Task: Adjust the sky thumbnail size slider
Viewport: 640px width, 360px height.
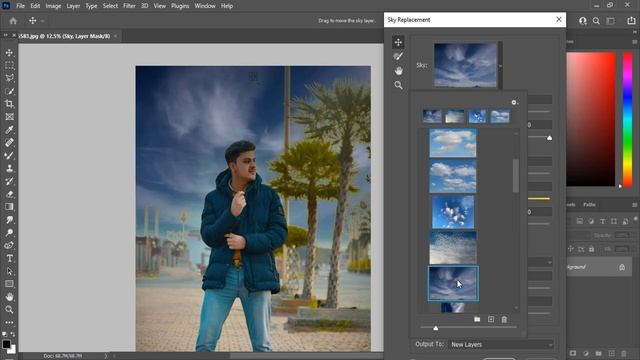Action: [436, 328]
